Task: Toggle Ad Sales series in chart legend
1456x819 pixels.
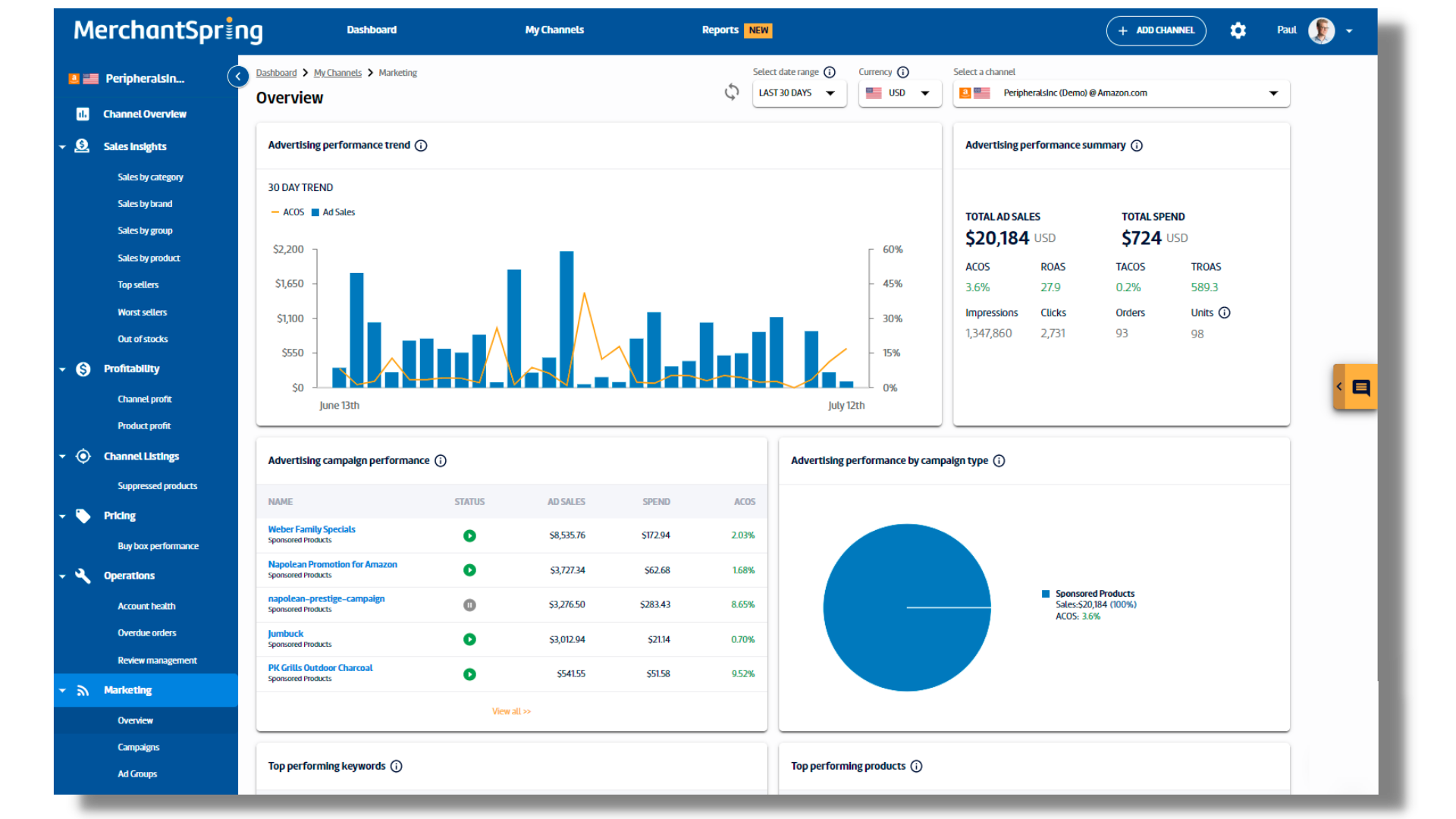Action: tap(333, 212)
